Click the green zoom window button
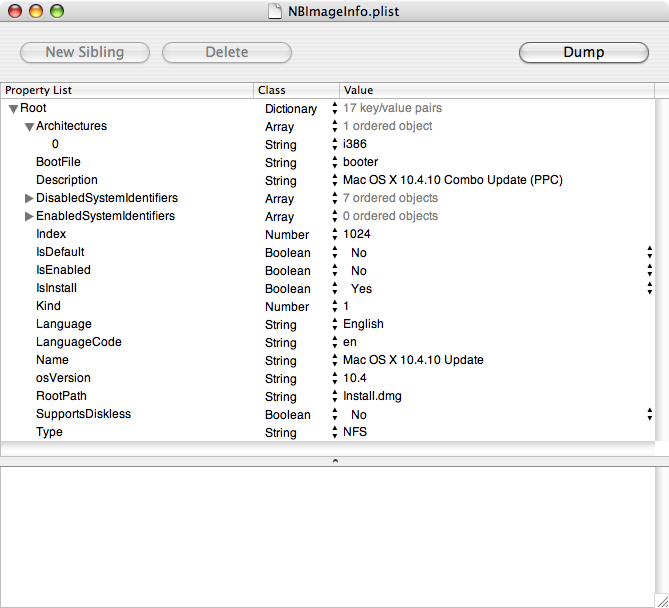This screenshot has width=669, height=608. point(57,11)
